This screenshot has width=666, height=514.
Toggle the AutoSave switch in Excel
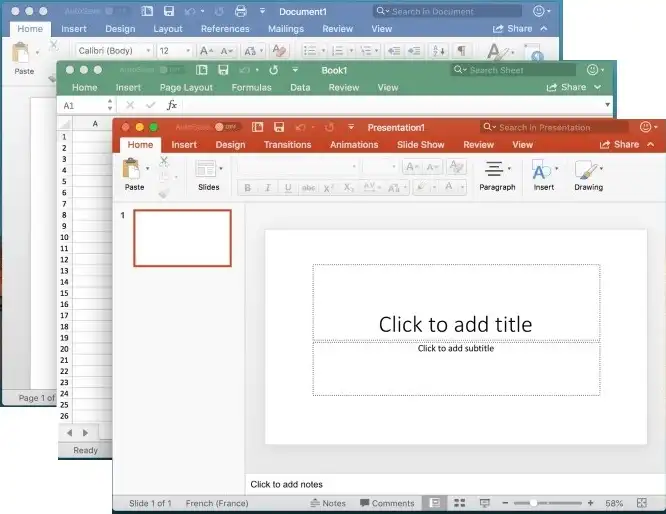(170, 70)
